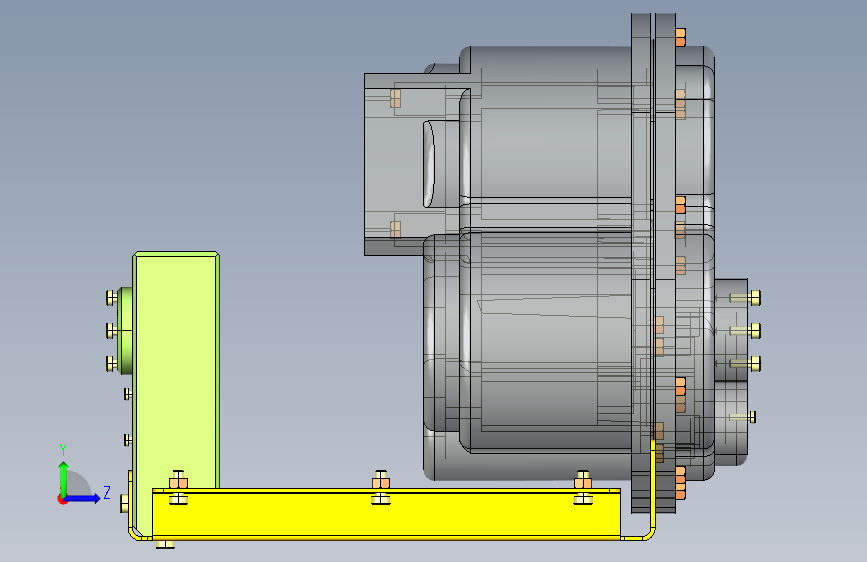
Task: Select the rectangular outlet duct of the gray housing
Action: click(x=411, y=164)
